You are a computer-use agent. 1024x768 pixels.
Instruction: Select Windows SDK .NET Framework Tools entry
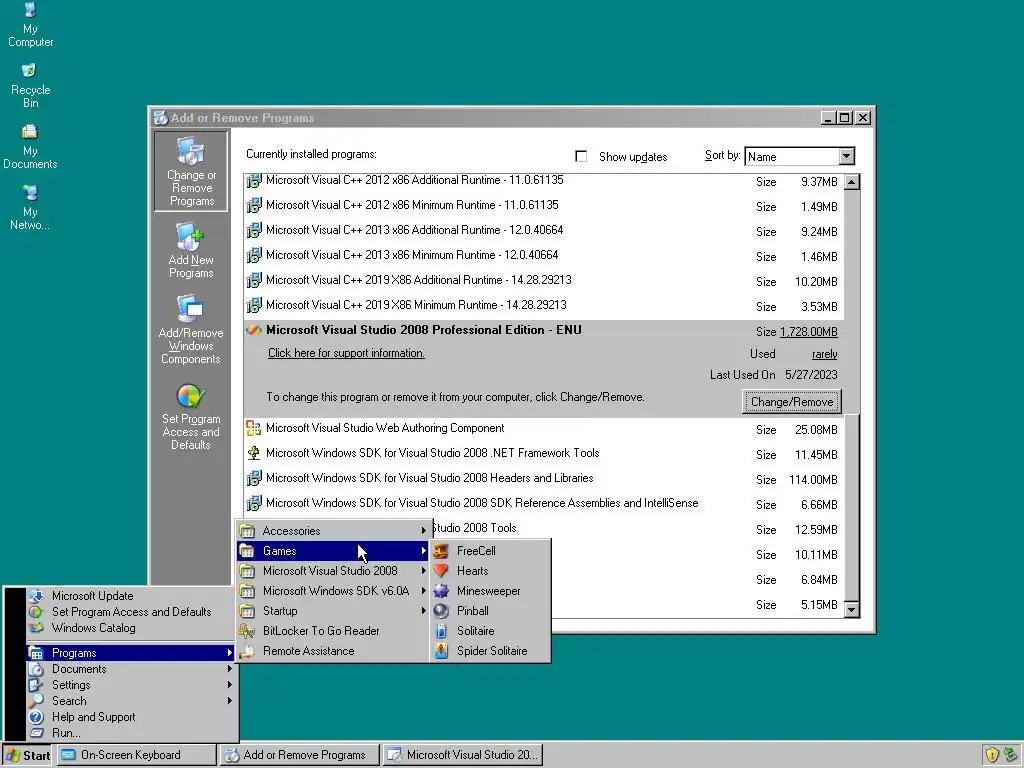click(543, 454)
